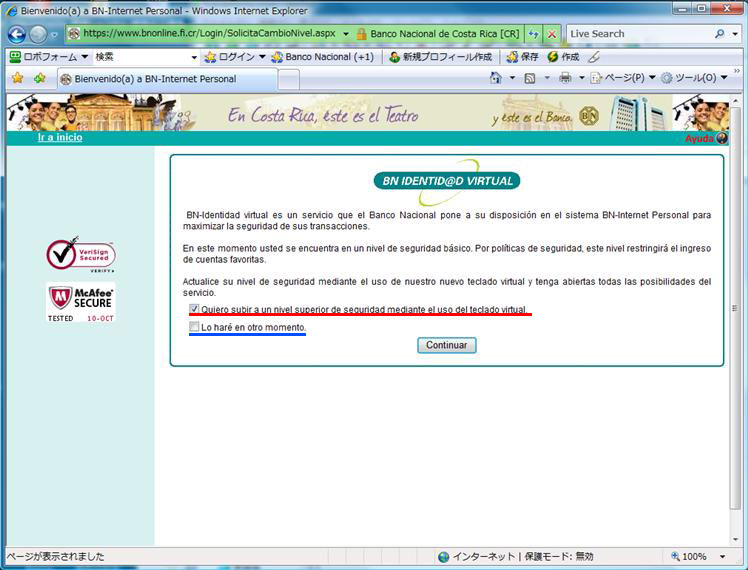
Task: Click the 100% zoom level button
Action: (x=689, y=557)
